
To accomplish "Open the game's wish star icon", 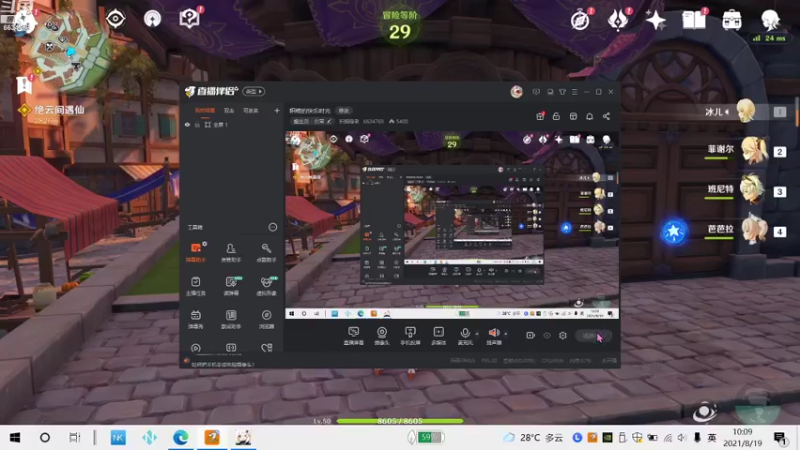I will click(x=656, y=20).
